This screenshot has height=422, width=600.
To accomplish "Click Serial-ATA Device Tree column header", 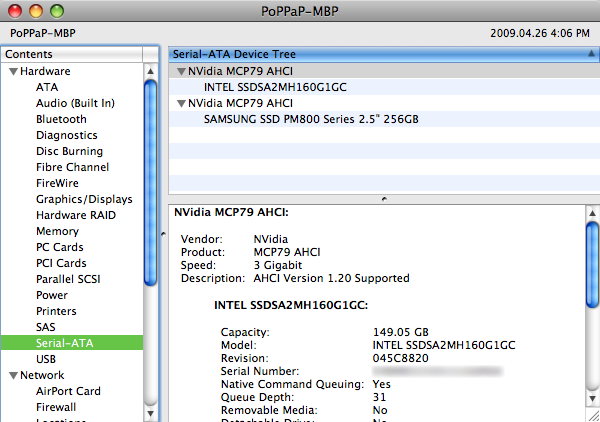I will click(x=384, y=54).
